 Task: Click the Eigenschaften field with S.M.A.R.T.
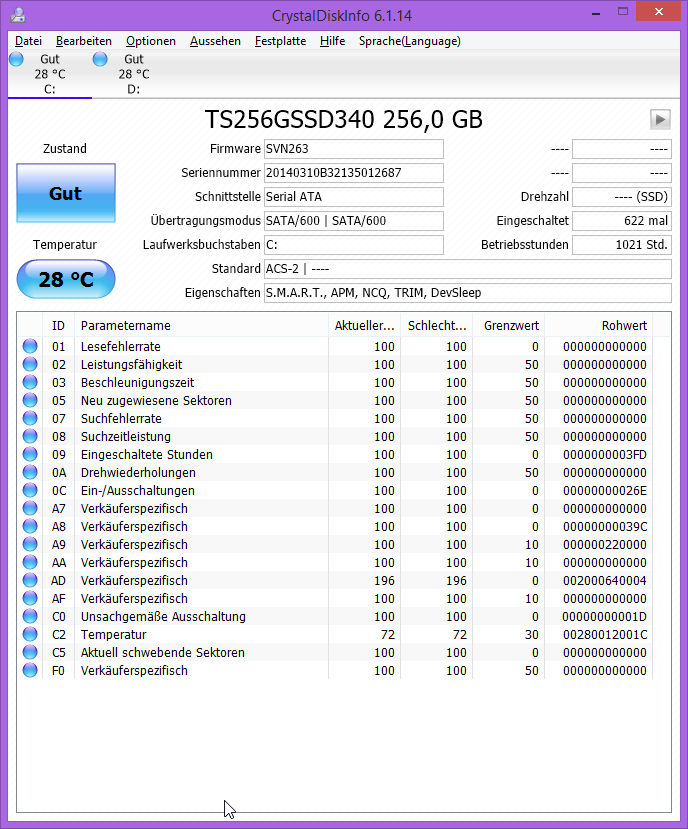point(467,293)
